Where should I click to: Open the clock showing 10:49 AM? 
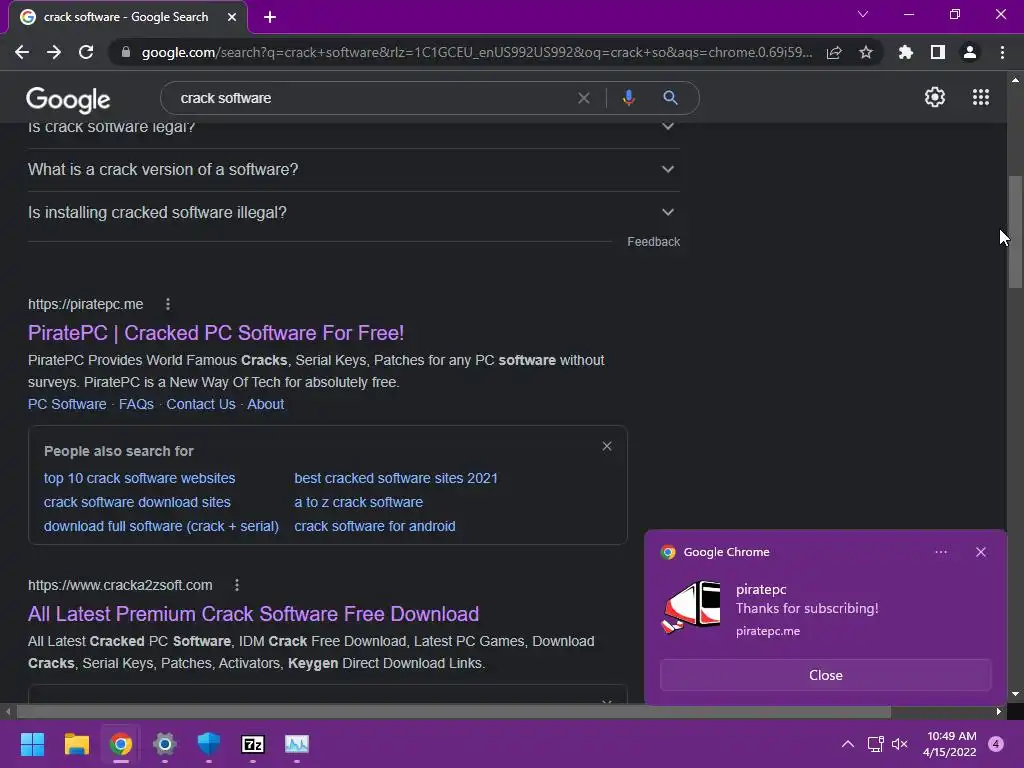[950, 744]
